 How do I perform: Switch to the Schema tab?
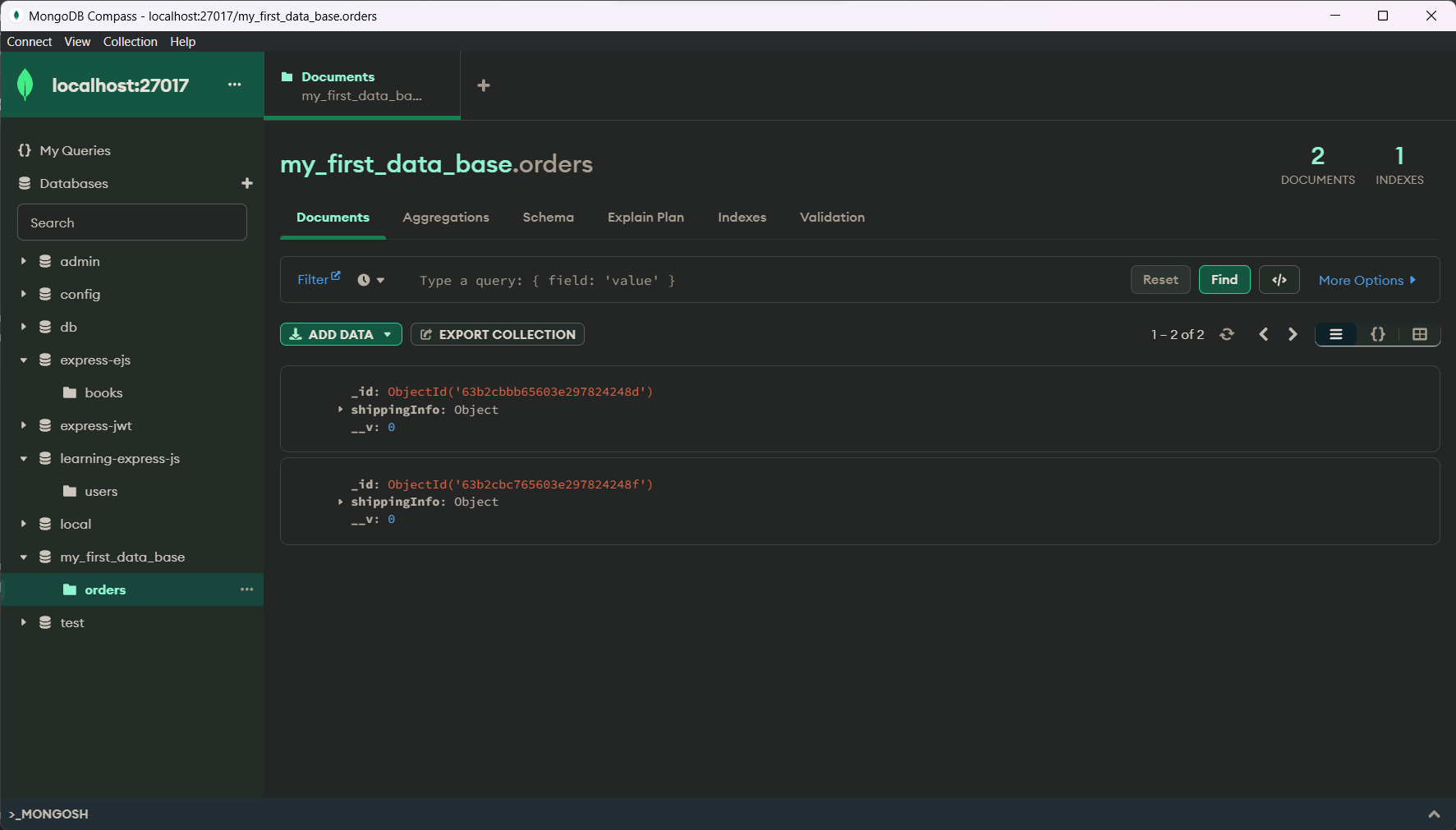tap(549, 217)
